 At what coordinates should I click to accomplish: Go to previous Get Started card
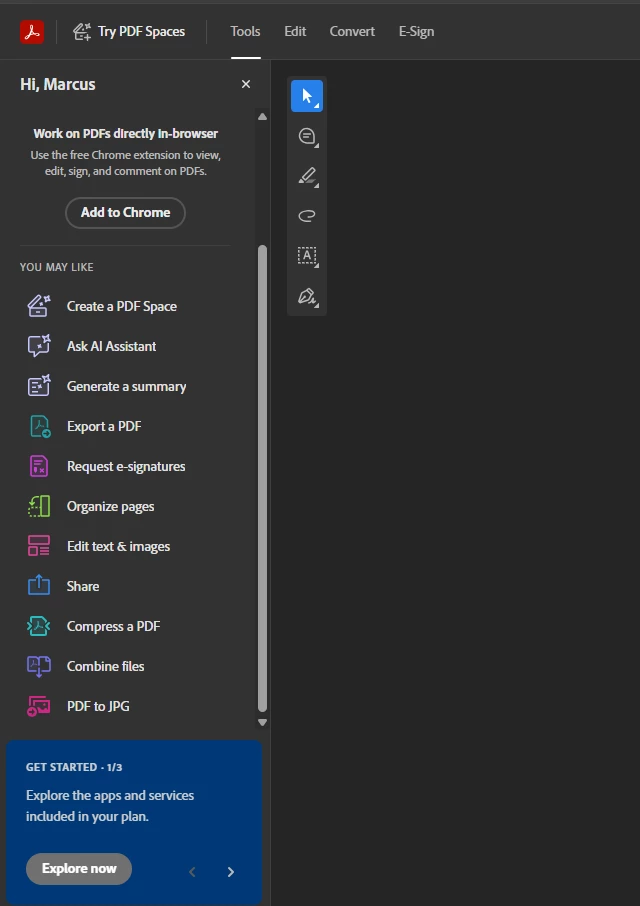click(192, 872)
